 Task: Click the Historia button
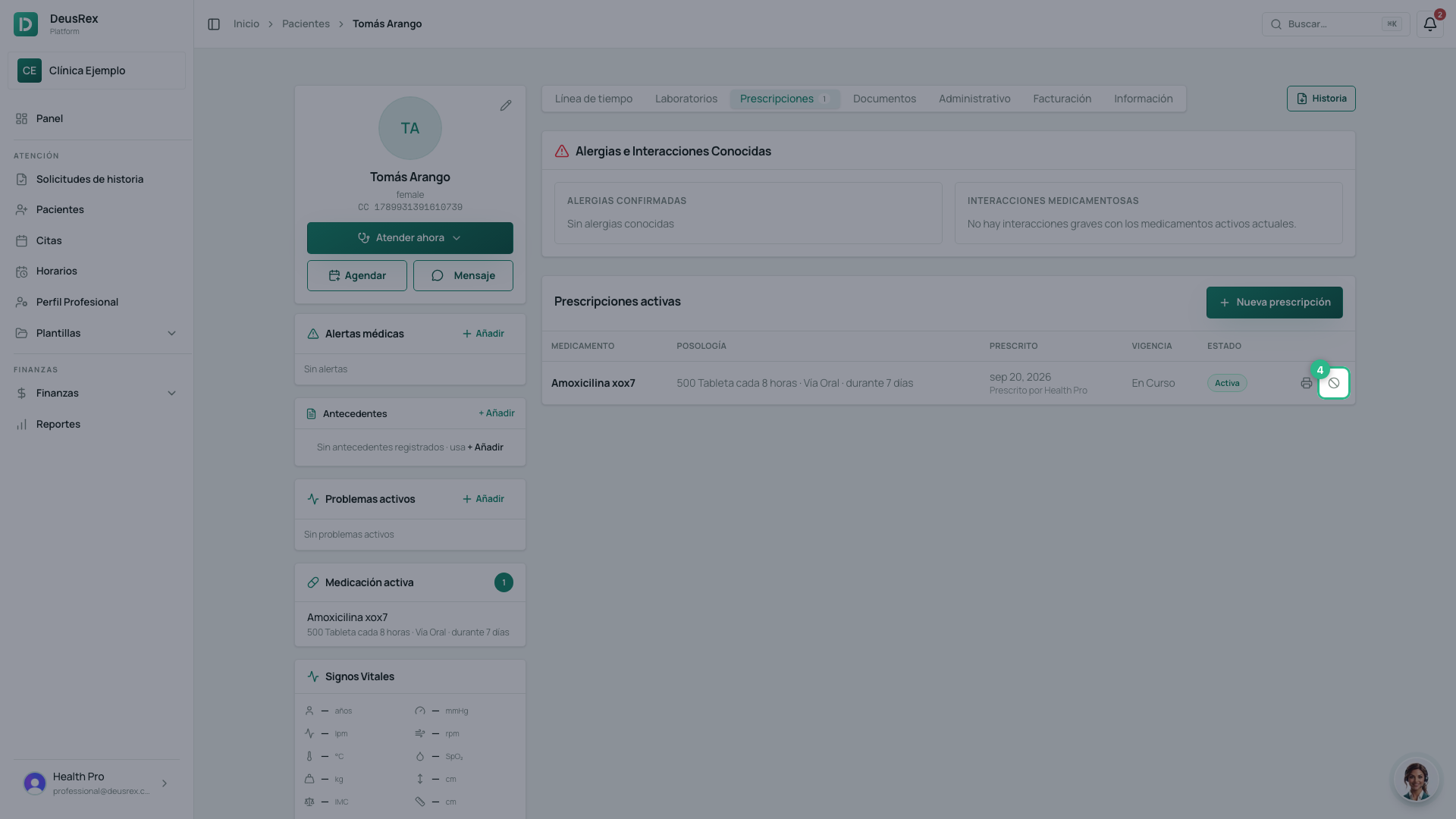click(1321, 99)
